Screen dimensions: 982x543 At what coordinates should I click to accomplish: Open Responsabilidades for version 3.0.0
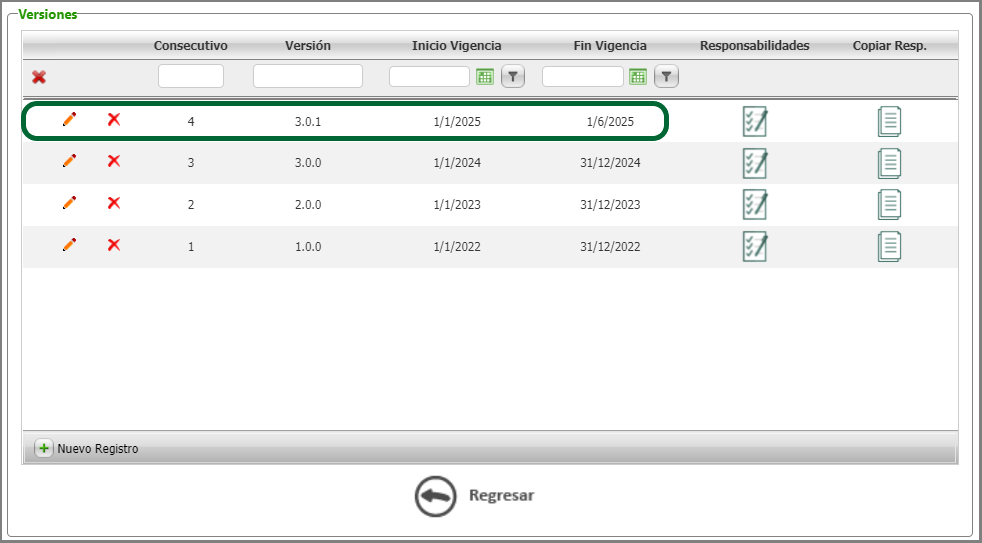pos(755,163)
